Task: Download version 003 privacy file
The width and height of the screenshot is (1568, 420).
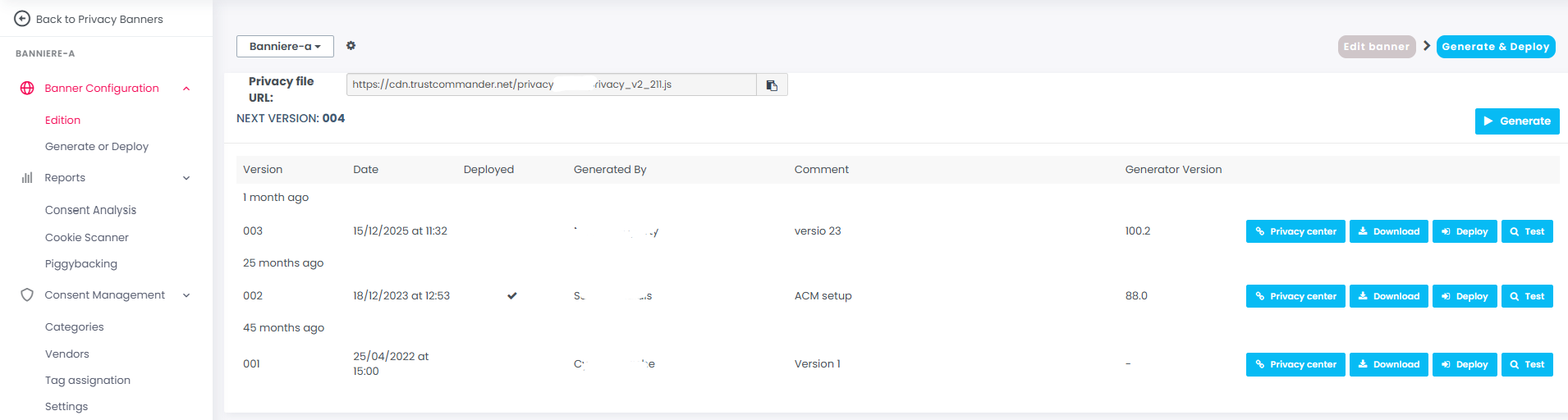Action: tap(1388, 231)
